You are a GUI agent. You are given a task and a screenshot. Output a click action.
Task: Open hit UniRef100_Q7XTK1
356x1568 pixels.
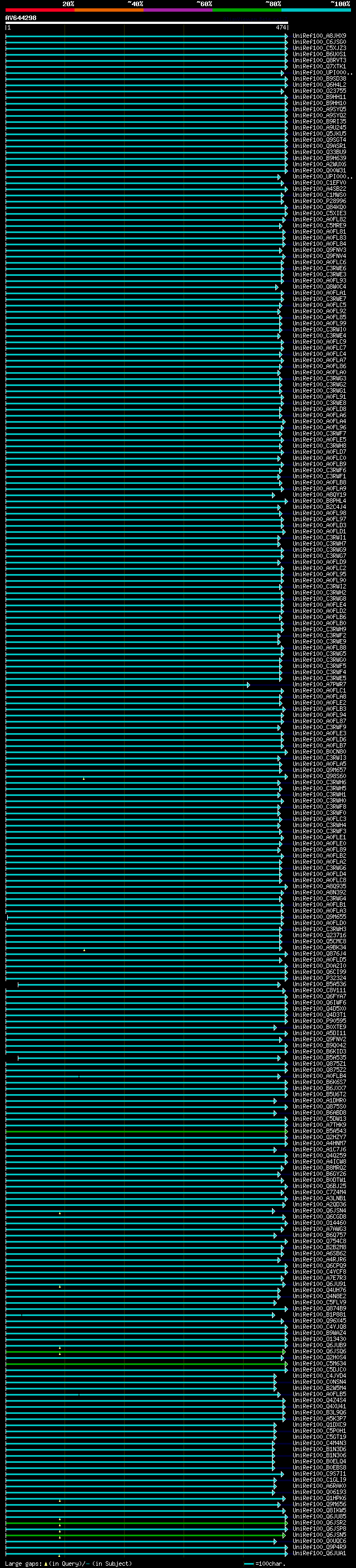[x=319, y=66]
